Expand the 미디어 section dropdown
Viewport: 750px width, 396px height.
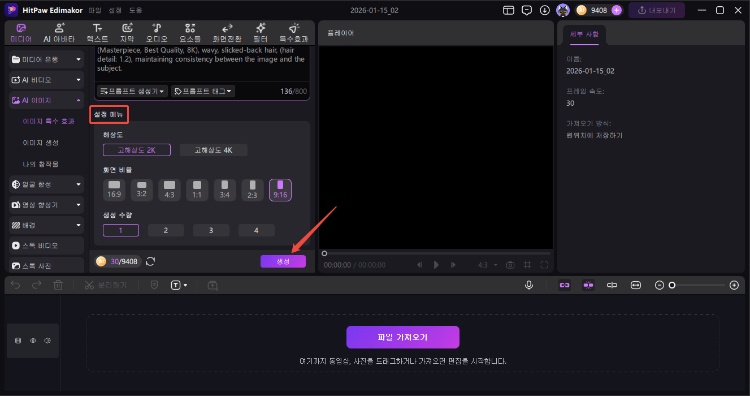pos(46,59)
